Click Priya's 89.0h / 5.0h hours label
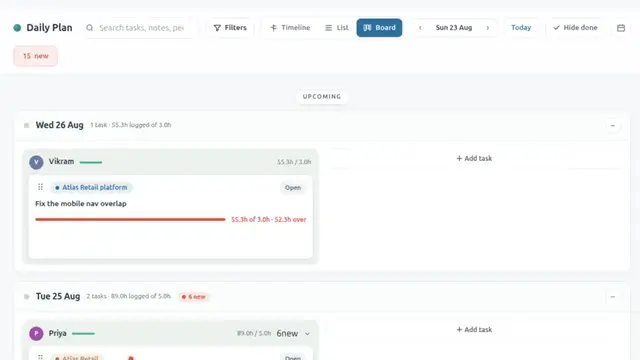The width and height of the screenshot is (640, 360). coord(254,333)
